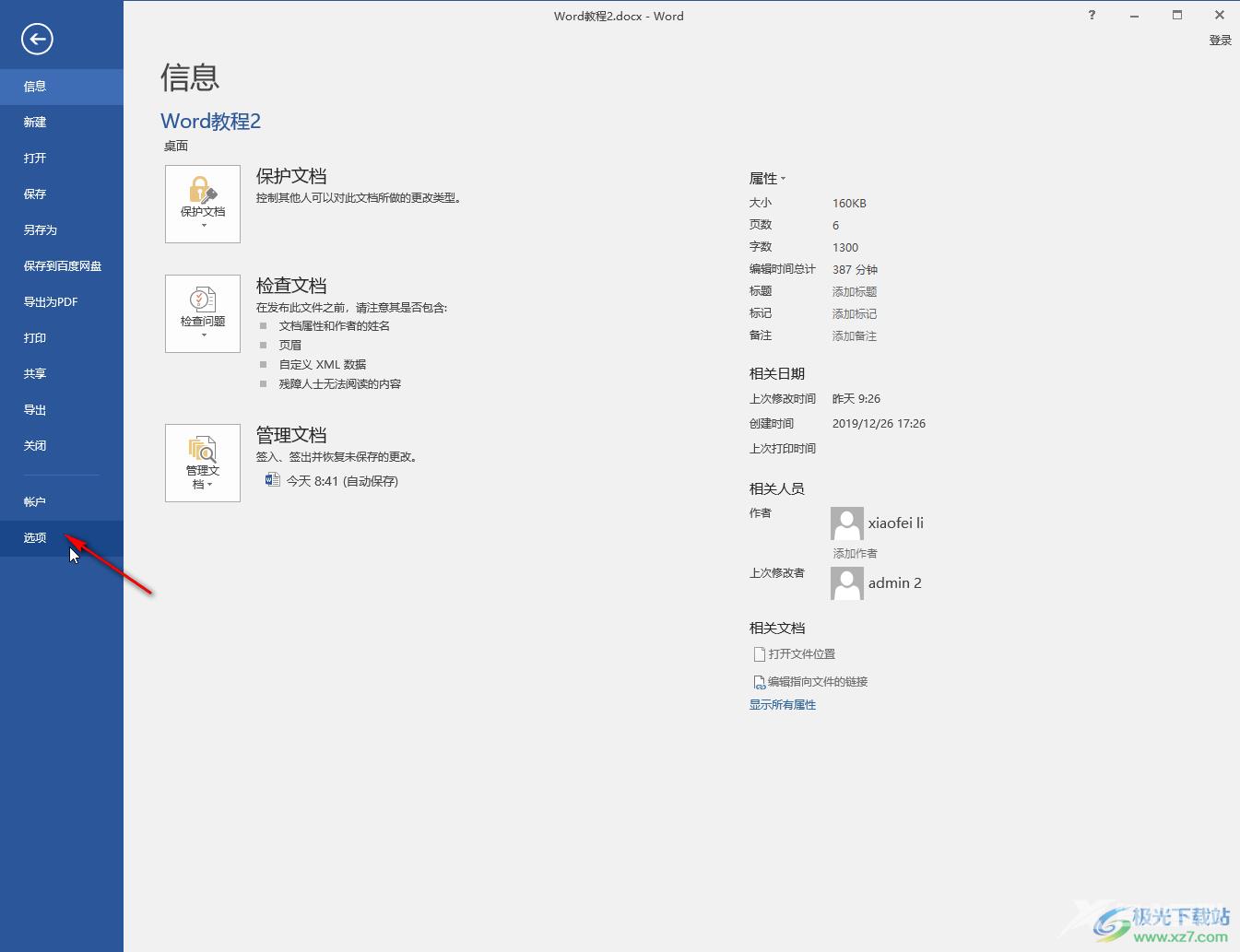Click 导出为PDF in the sidebar

[x=62, y=302]
